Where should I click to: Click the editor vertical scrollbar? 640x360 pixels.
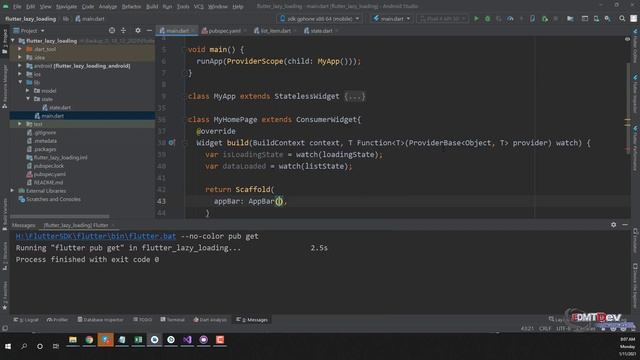[628, 108]
